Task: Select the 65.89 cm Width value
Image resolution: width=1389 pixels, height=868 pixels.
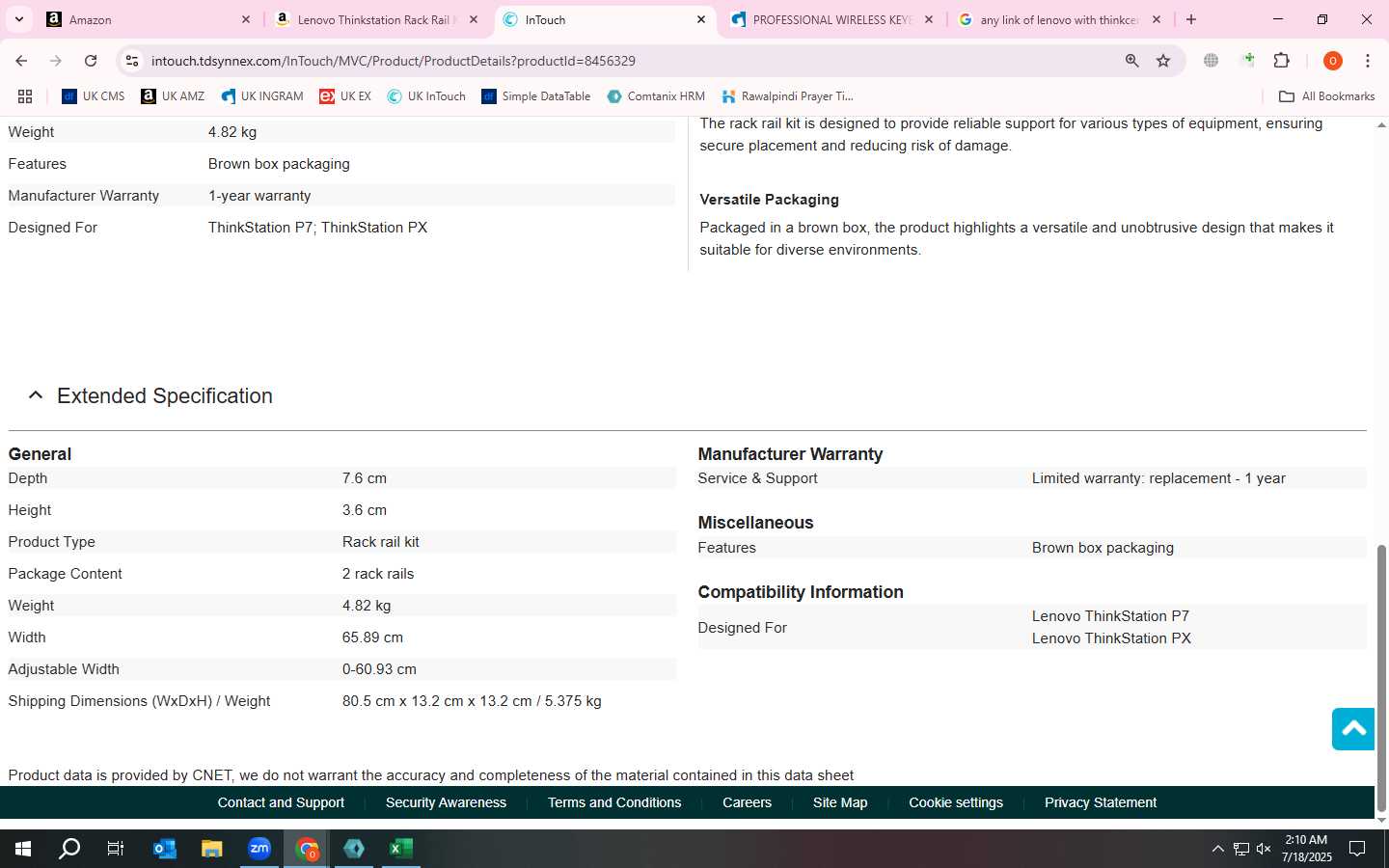Action: 372,637
